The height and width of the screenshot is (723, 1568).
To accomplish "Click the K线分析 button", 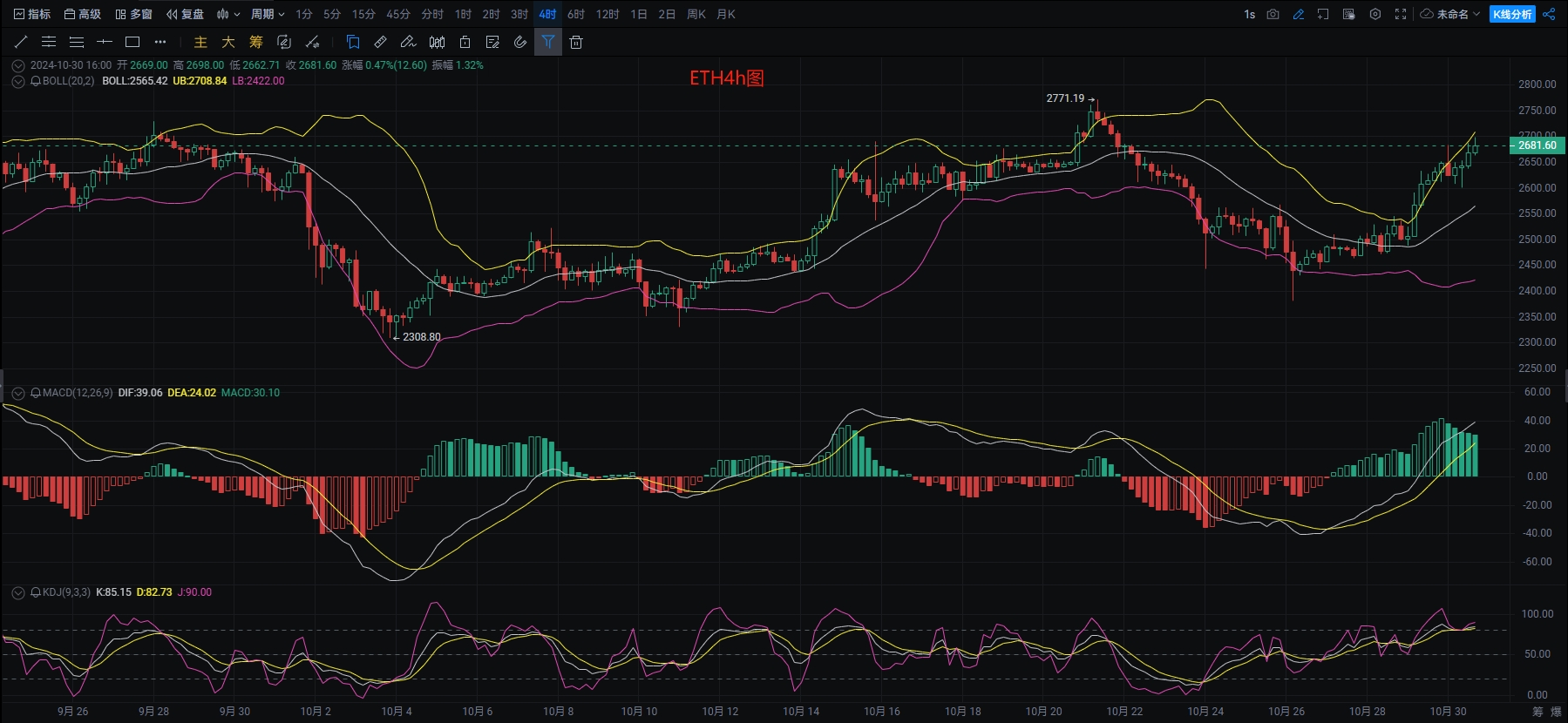I will point(1512,14).
